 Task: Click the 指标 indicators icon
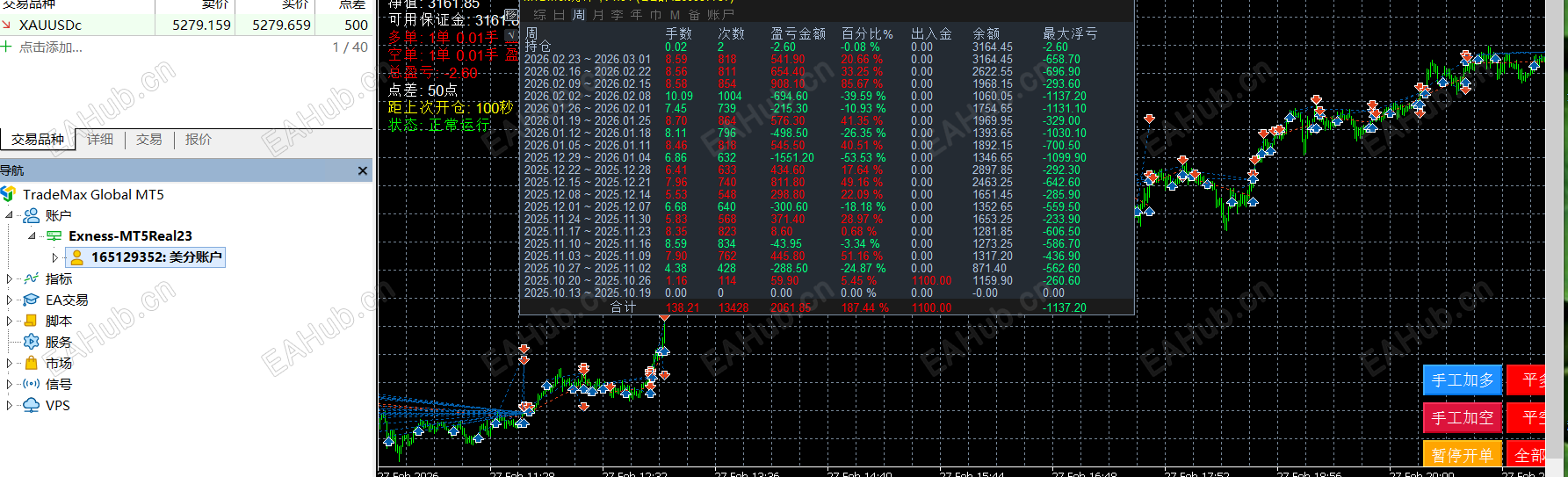pyautogui.click(x=32, y=278)
